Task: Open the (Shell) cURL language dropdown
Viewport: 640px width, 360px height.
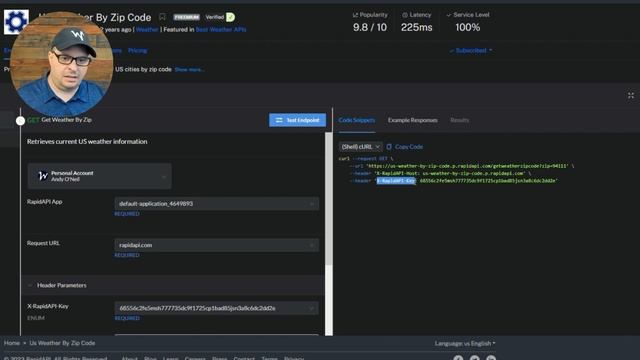Action: 360,147
